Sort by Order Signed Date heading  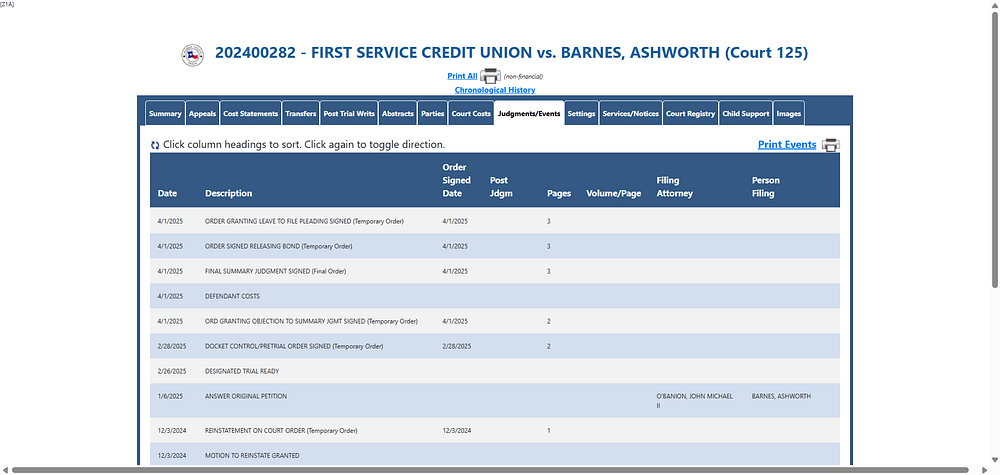click(x=457, y=180)
